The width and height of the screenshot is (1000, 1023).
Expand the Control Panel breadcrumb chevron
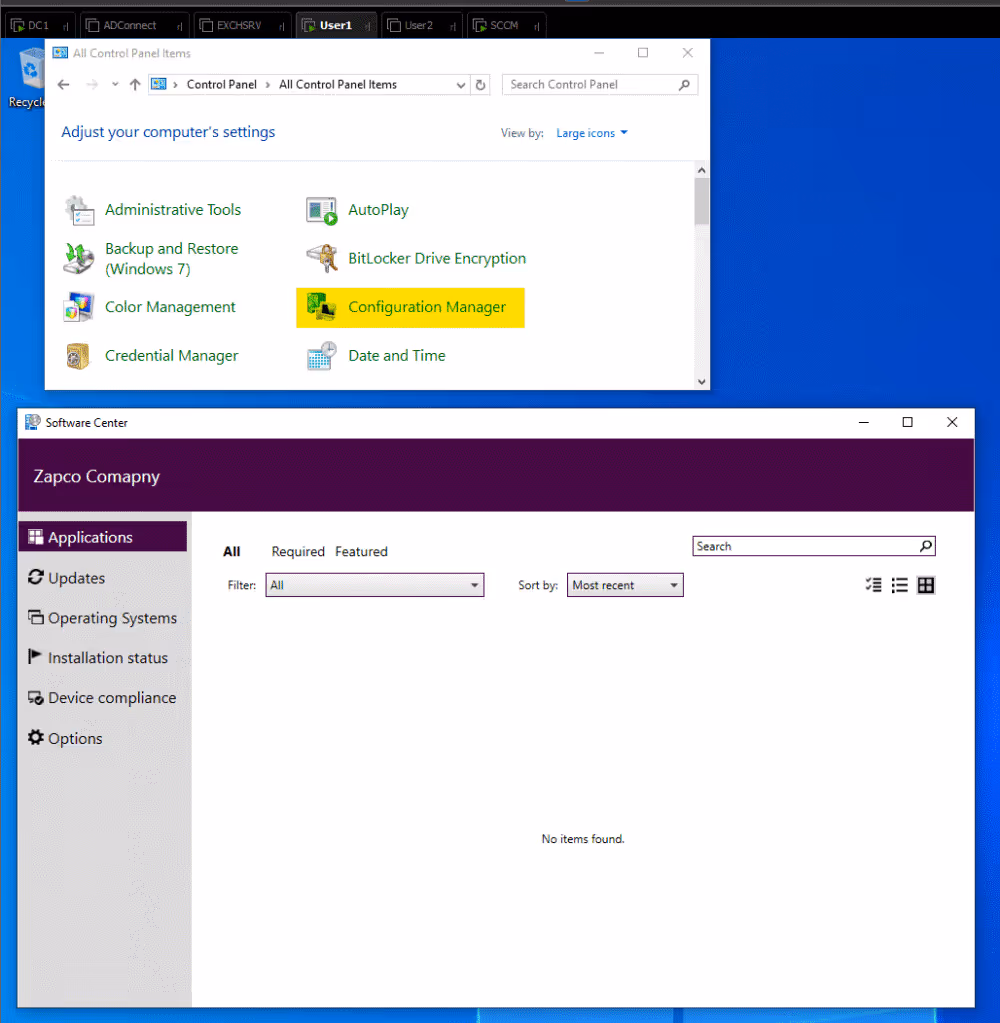[175, 85]
